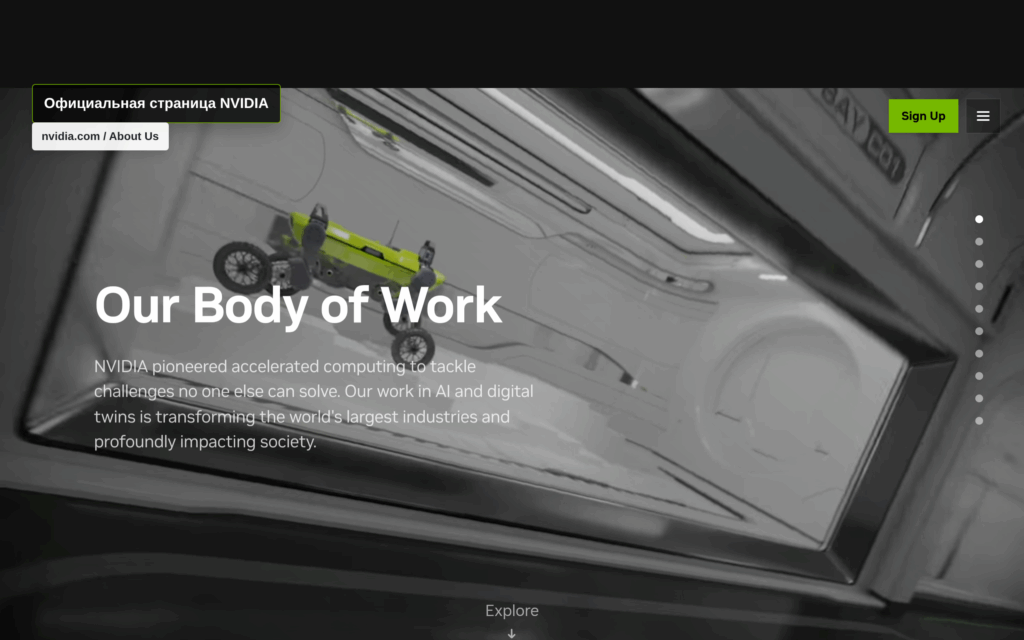Click the paragraph starting NVIDIA pioneered accelerated
Viewport: 1024px width, 640px height.
tap(313, 404)
